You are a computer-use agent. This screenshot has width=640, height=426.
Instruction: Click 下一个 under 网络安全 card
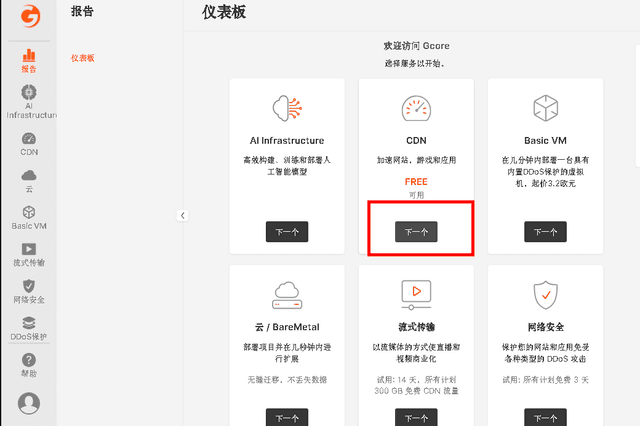(545, 417)
